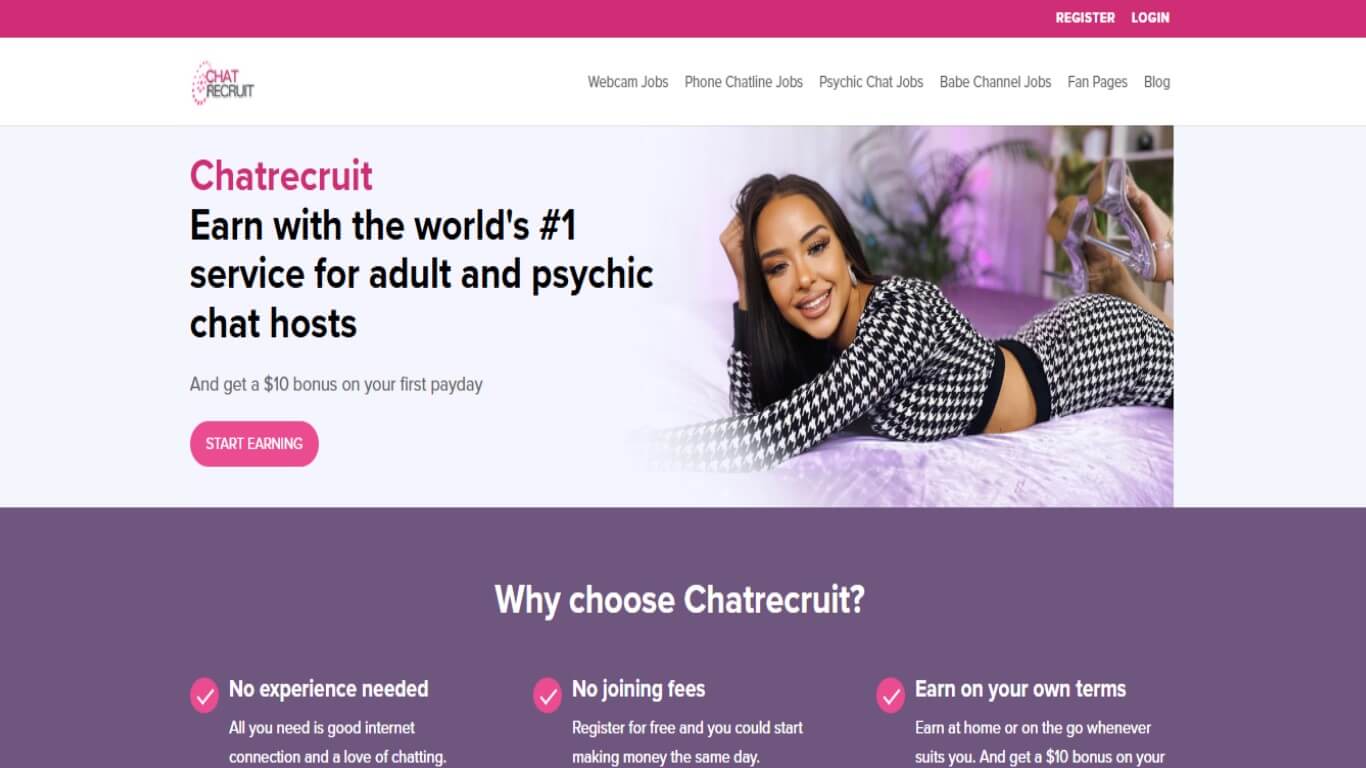Open Phone Chatline Jobs page
1366x768 pixels.
744,82
